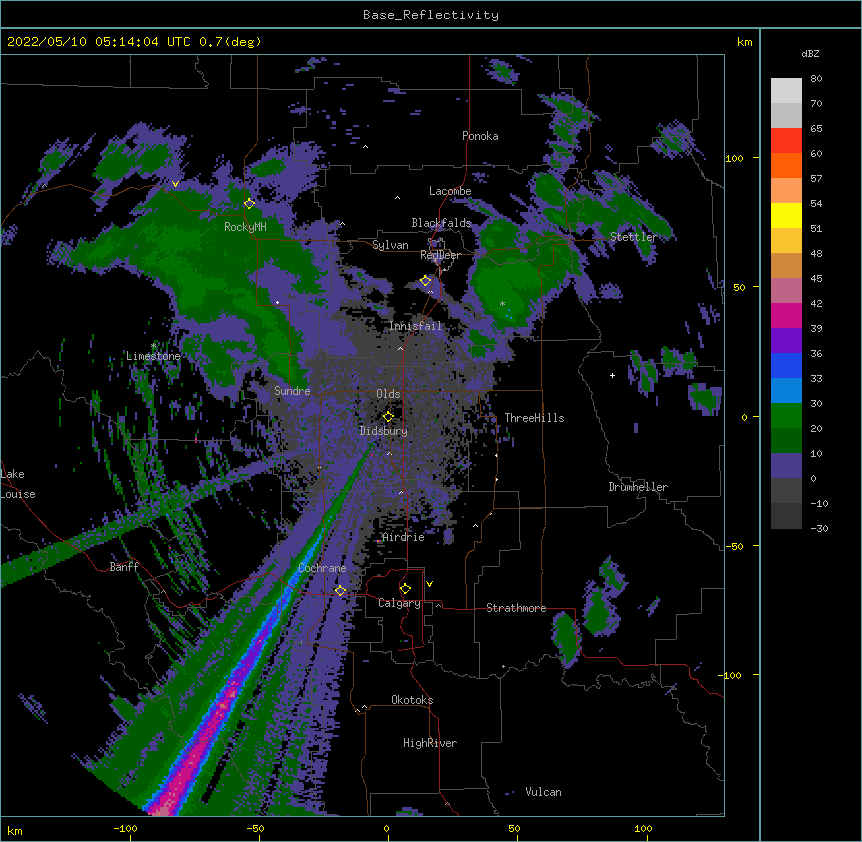
Task: Click the Olds city label
Action: pos(388,394)
